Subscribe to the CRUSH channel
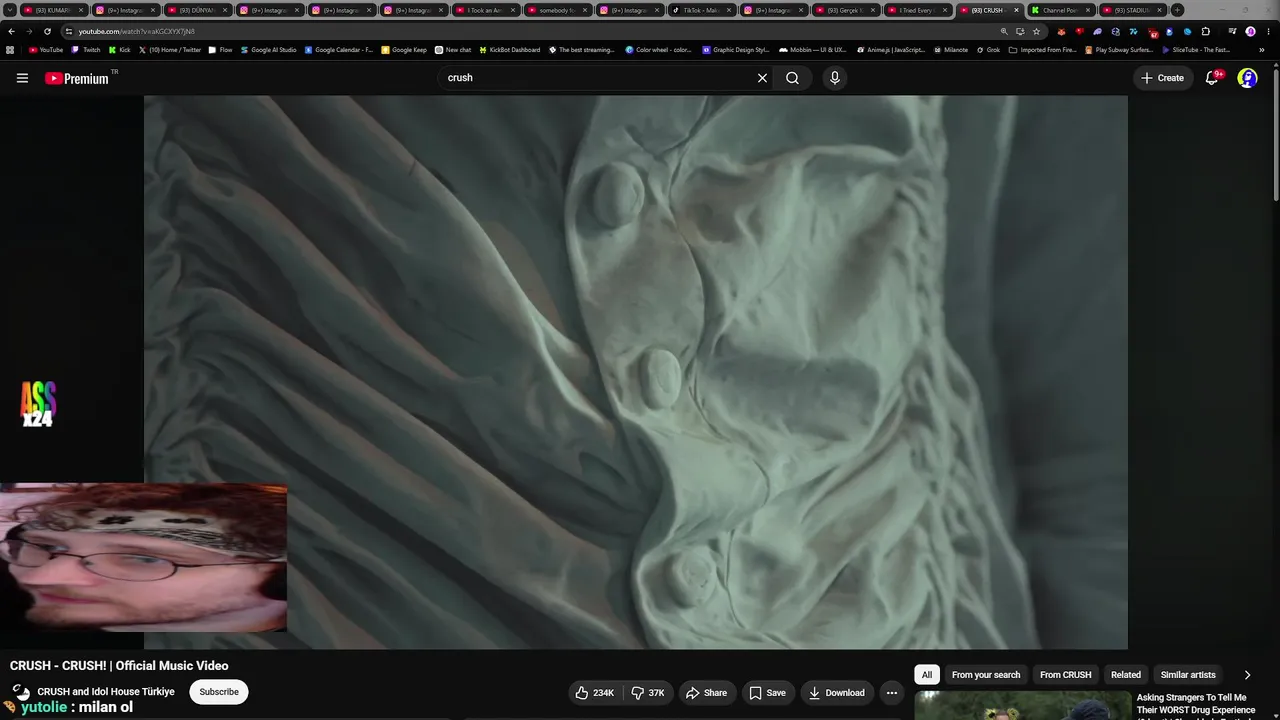The height and width of the screenshot is (720, 1280). (x=219, y=692)
